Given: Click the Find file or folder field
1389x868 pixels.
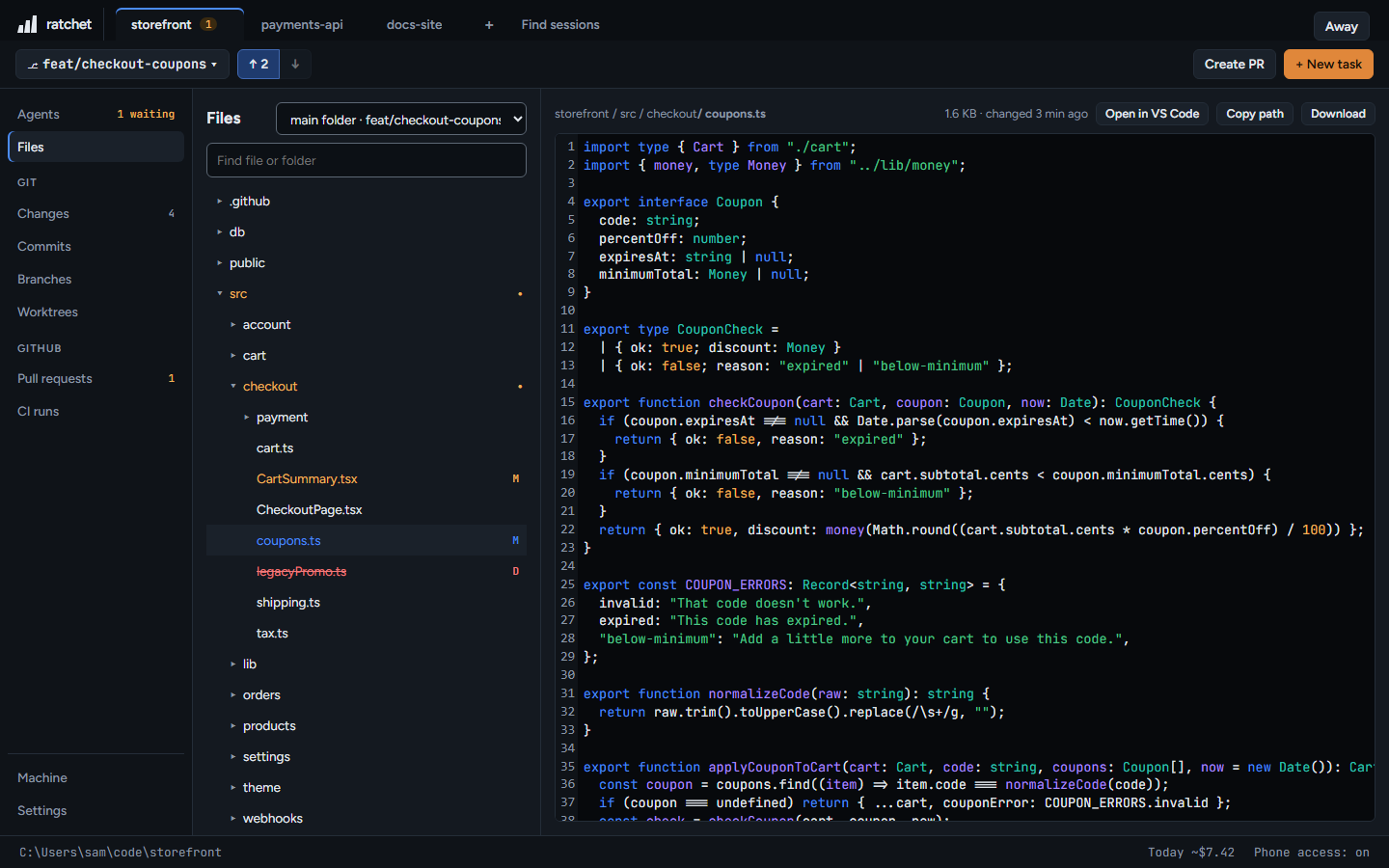Looking at the screenshot, I should pyautogui.click(x=367, y=160).
